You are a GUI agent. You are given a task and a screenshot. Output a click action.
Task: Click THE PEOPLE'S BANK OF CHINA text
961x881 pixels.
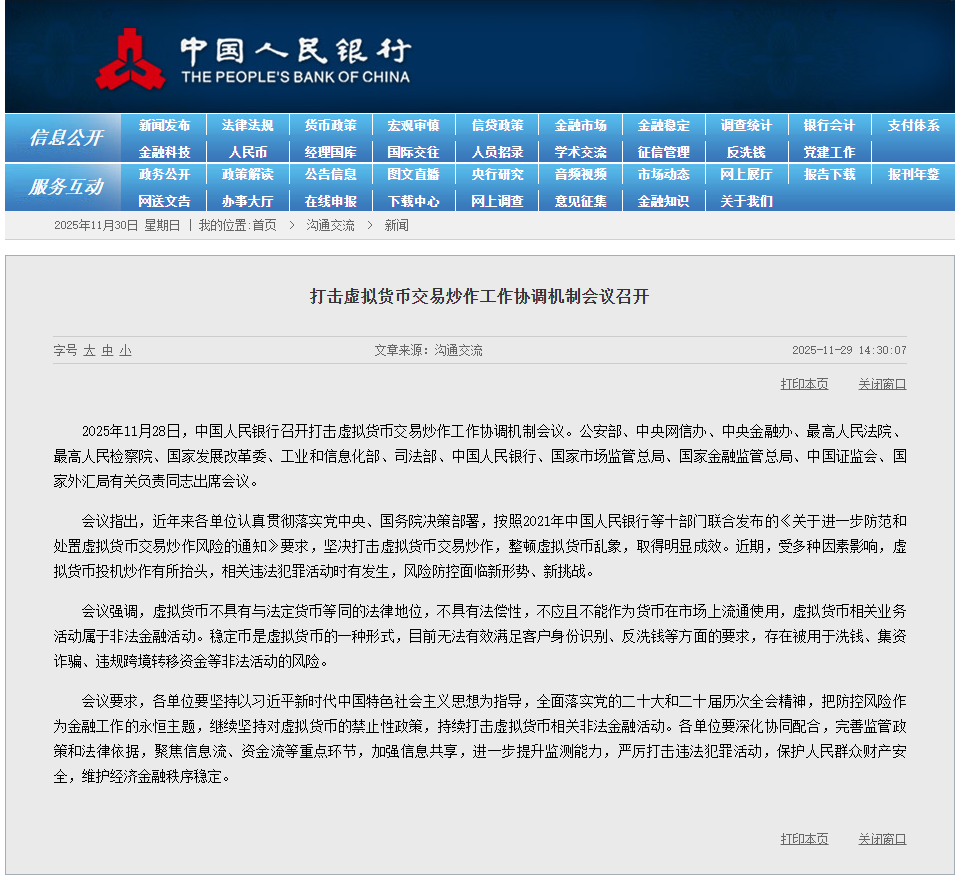(x=295, y=77)
